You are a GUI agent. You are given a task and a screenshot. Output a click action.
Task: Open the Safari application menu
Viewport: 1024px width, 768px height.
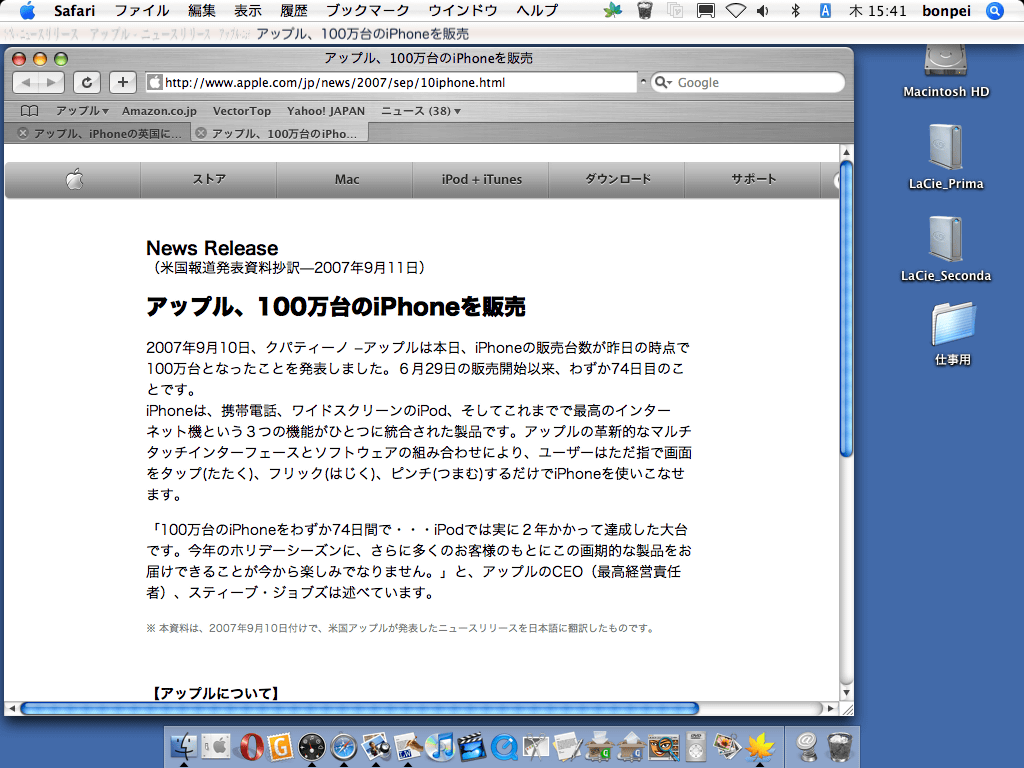74,10
